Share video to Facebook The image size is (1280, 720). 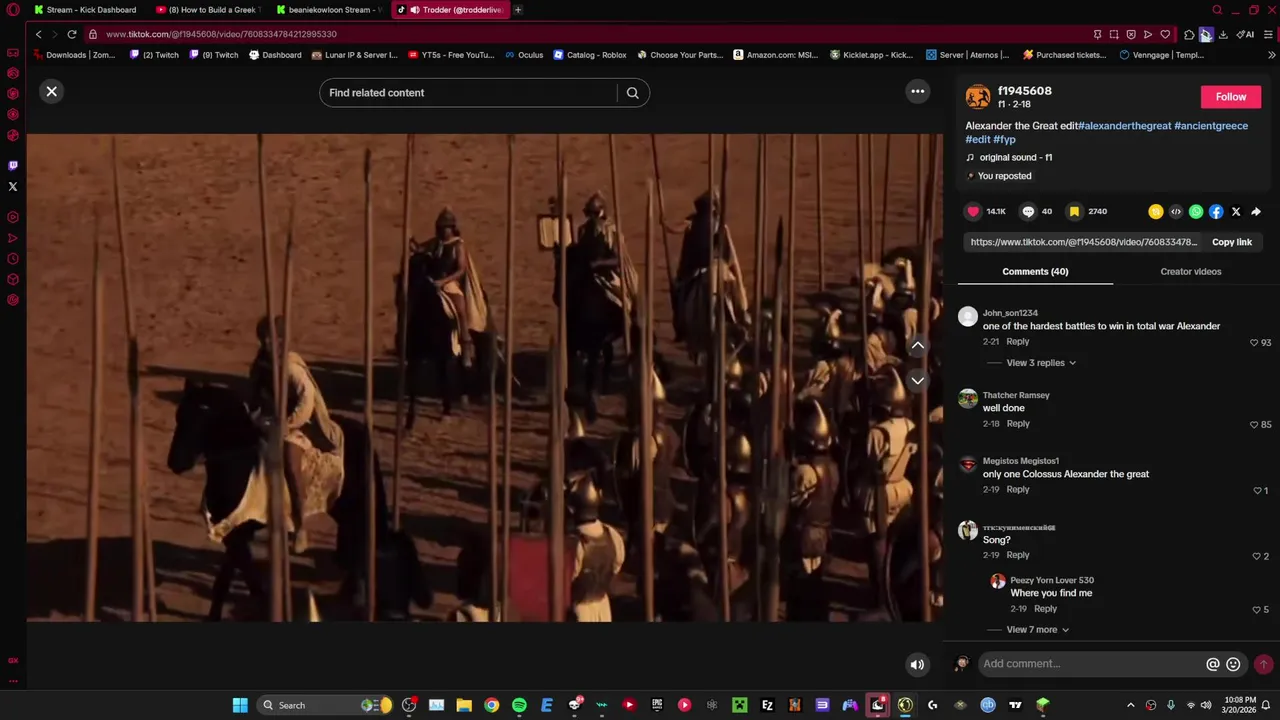1216,212
